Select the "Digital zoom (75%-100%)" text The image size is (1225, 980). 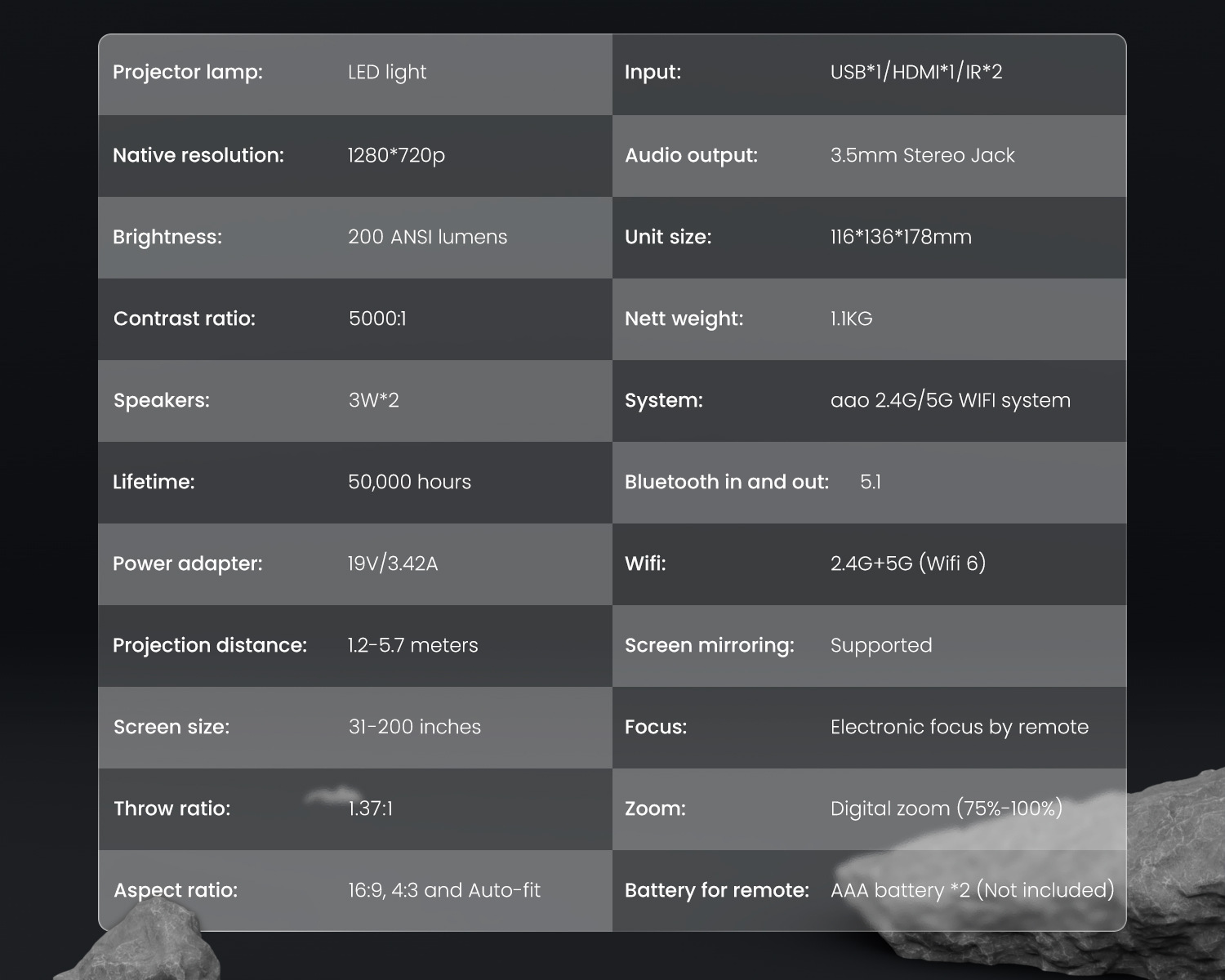(947, 808)
